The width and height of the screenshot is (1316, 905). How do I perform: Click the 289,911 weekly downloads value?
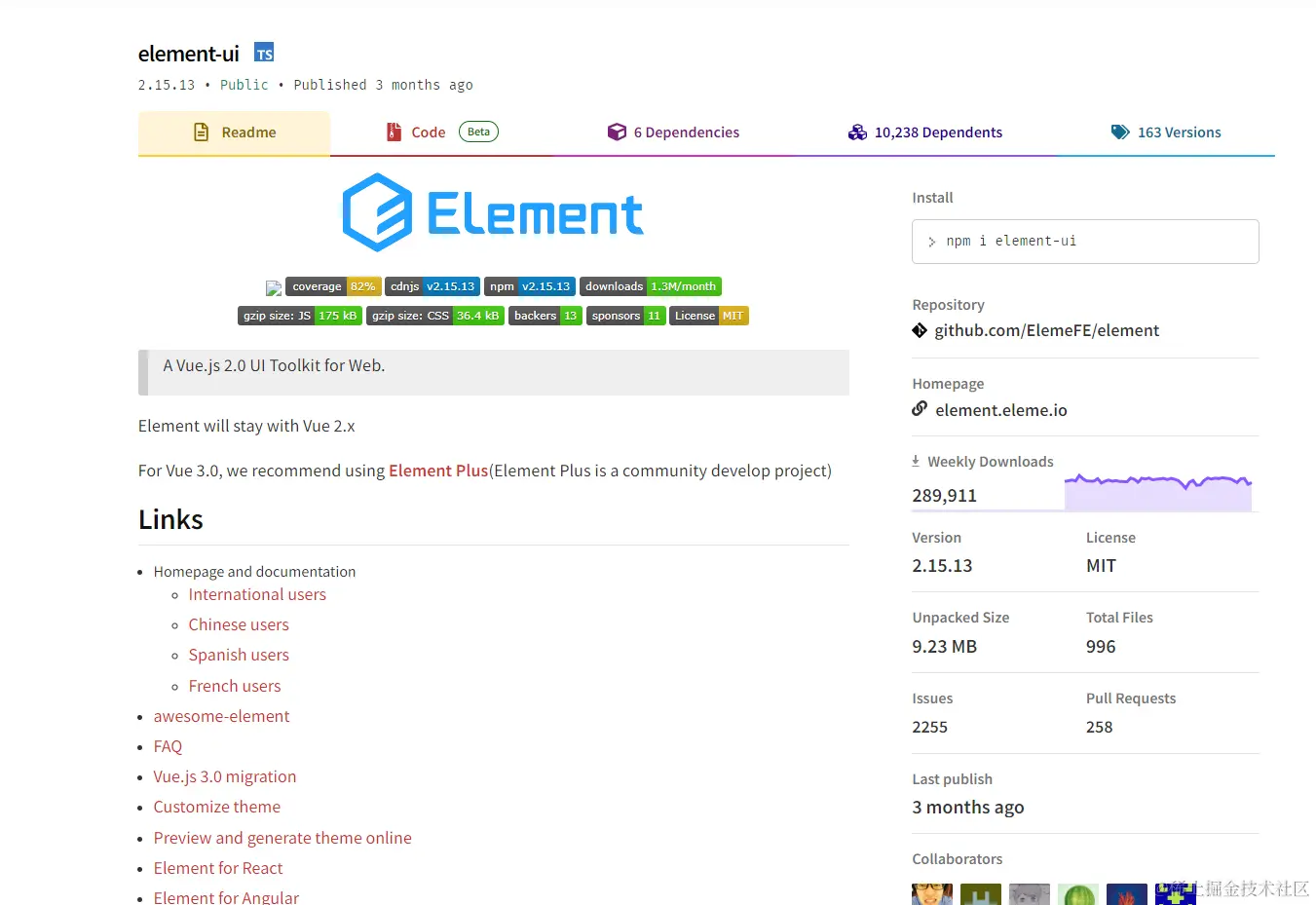[944, 495]
